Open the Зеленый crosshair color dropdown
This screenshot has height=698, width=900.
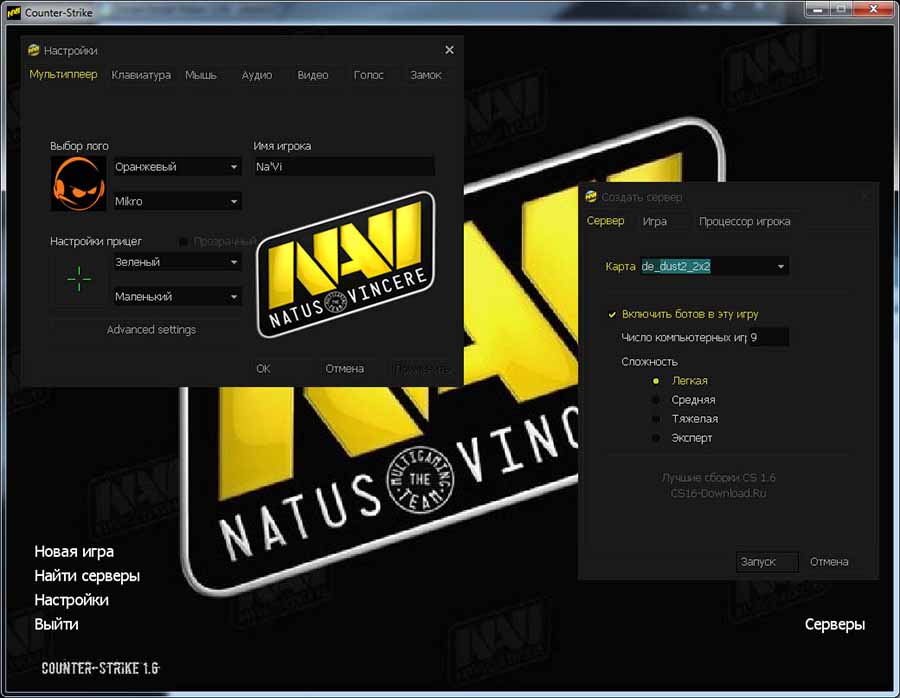click(177, 262)
